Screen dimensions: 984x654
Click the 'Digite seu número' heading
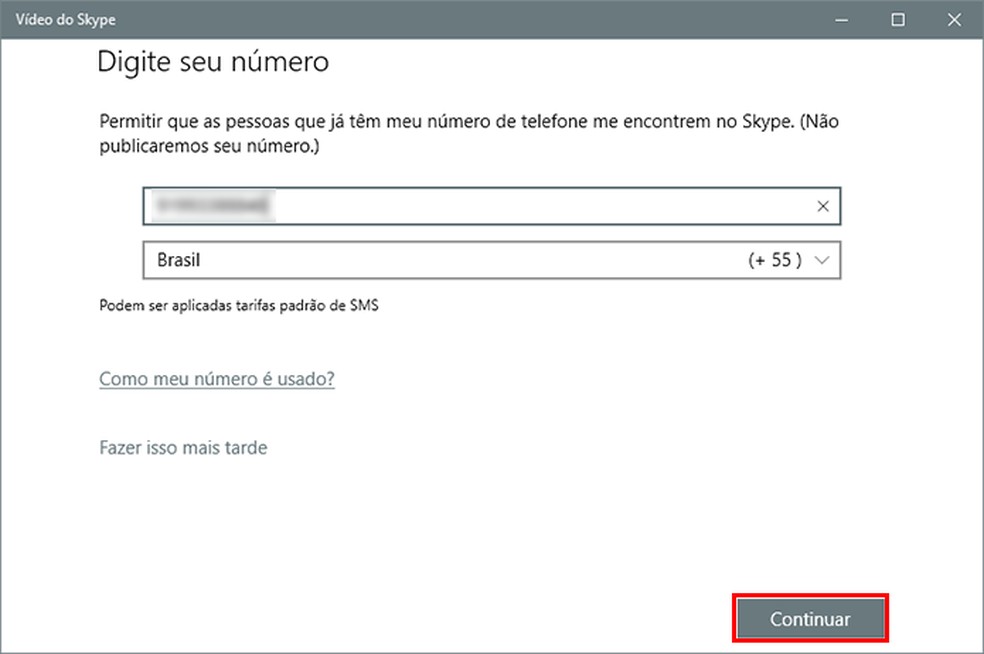(x=213, y=63)
